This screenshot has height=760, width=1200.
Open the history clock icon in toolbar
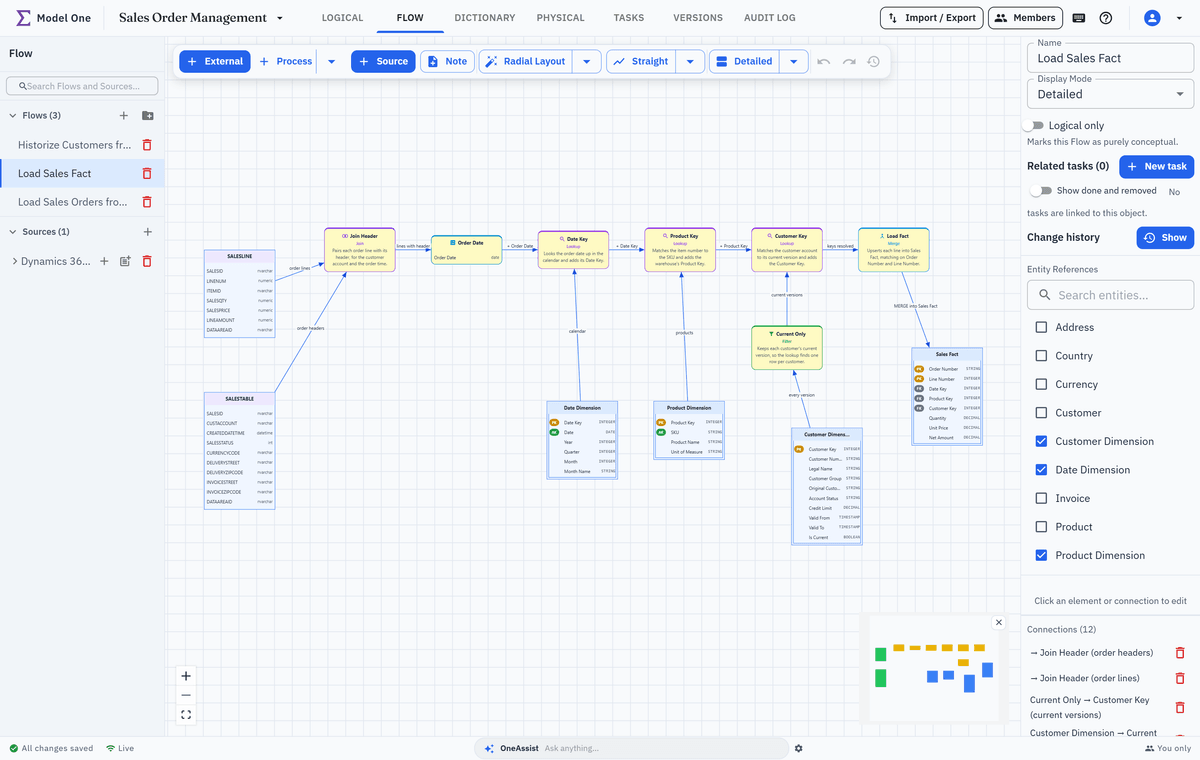coord(873,61)
